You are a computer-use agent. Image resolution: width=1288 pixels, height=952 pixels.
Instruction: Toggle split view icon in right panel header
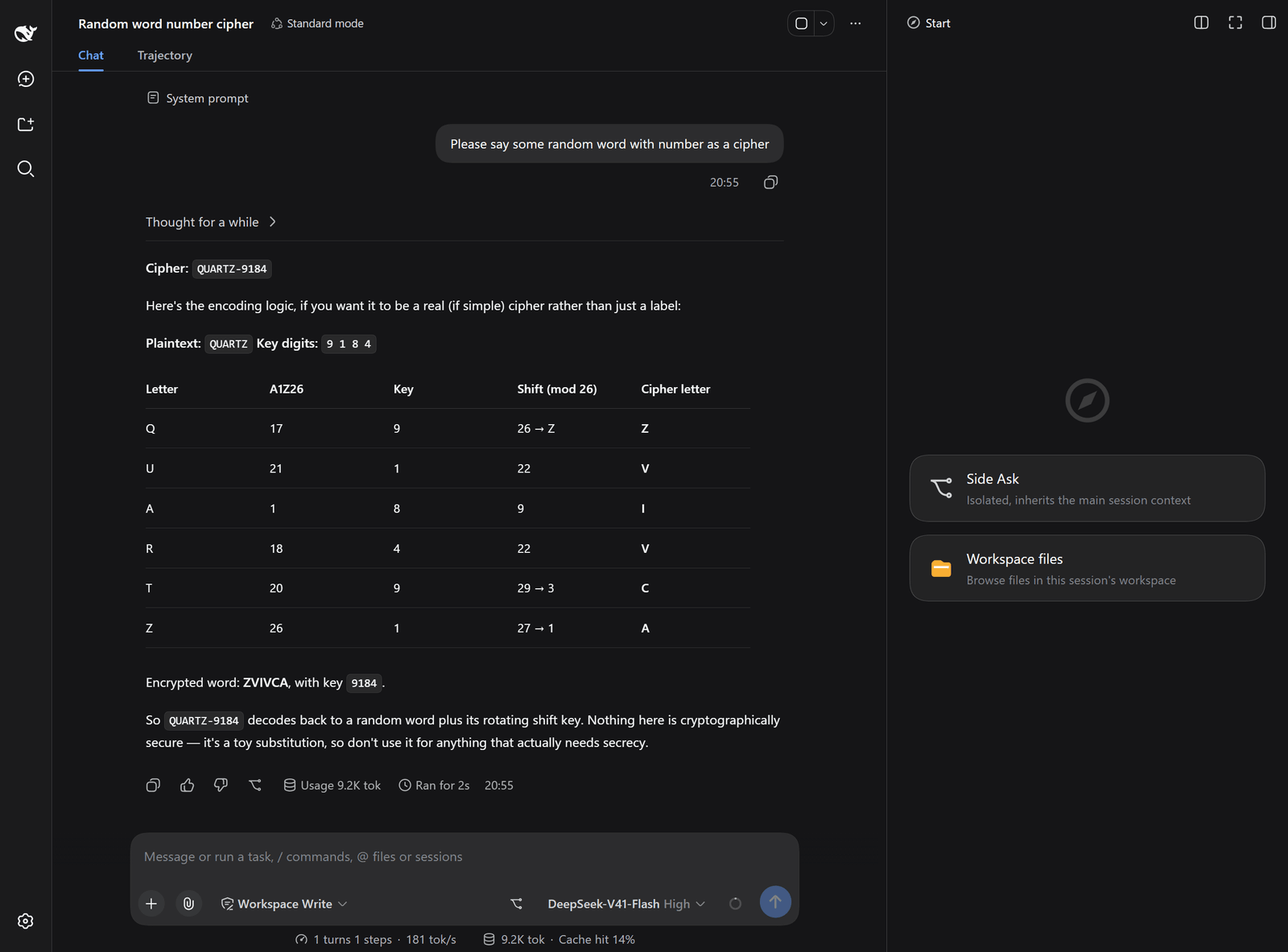(x=1201, y=23)
